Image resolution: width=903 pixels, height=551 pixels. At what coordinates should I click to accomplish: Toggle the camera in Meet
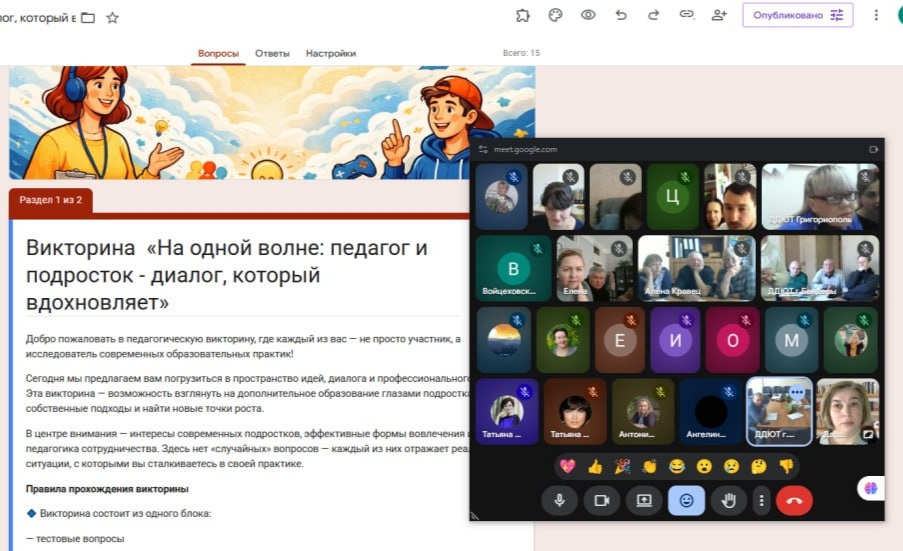(x=602, y=499)
